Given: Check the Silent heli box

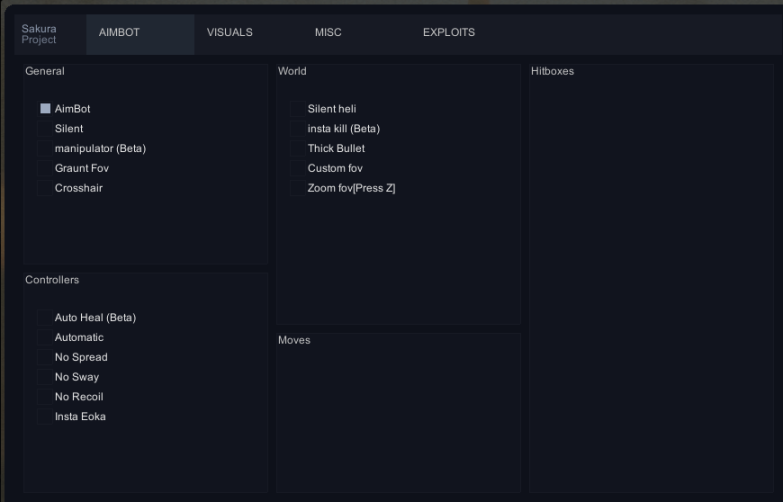Looking at the screenshot, I should pos(298,109).
